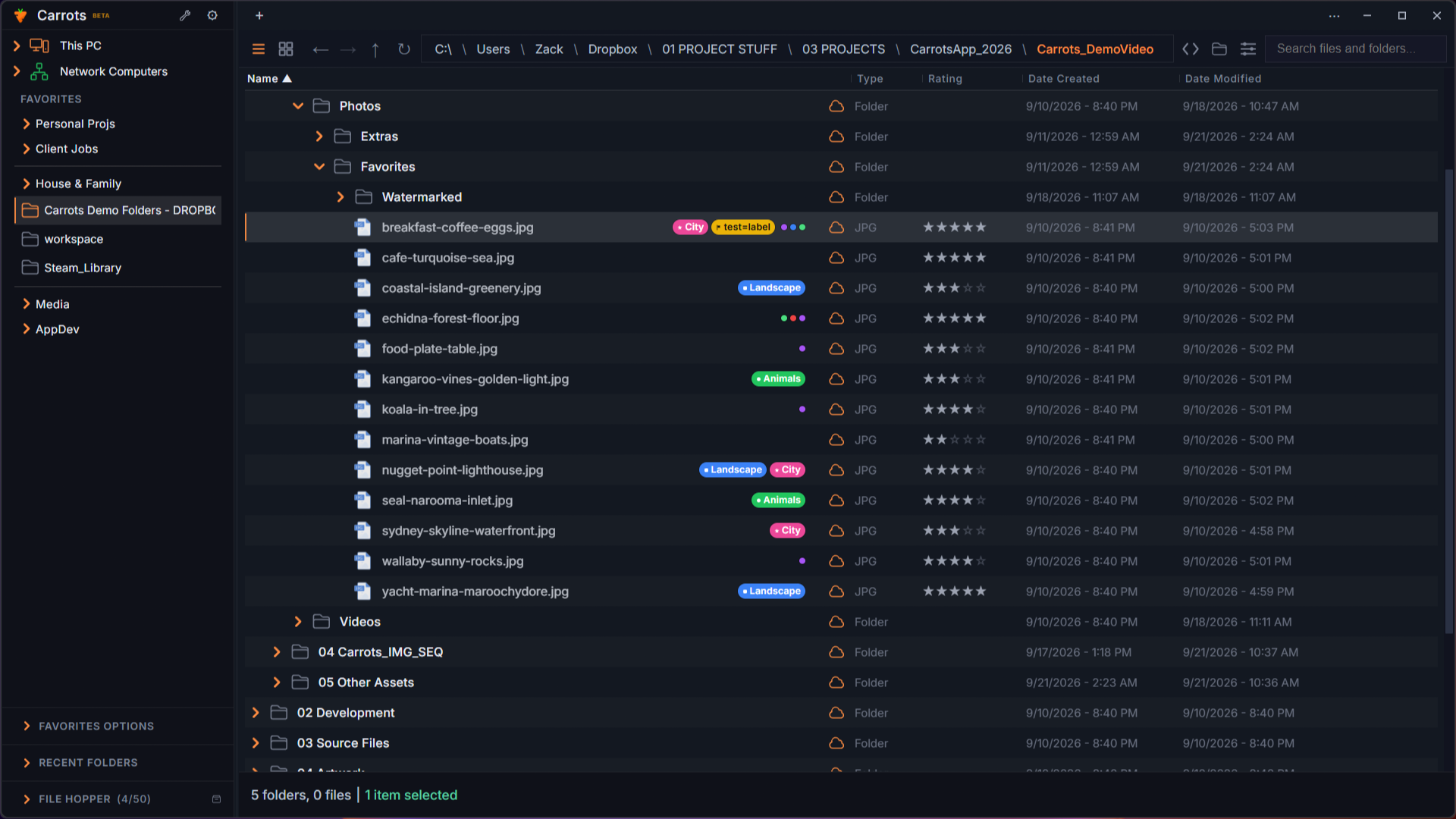The height and width of the screenshot is (819, 1456).
Task: Click the new folder icon in toolbar
Action: pos(1219,49)
